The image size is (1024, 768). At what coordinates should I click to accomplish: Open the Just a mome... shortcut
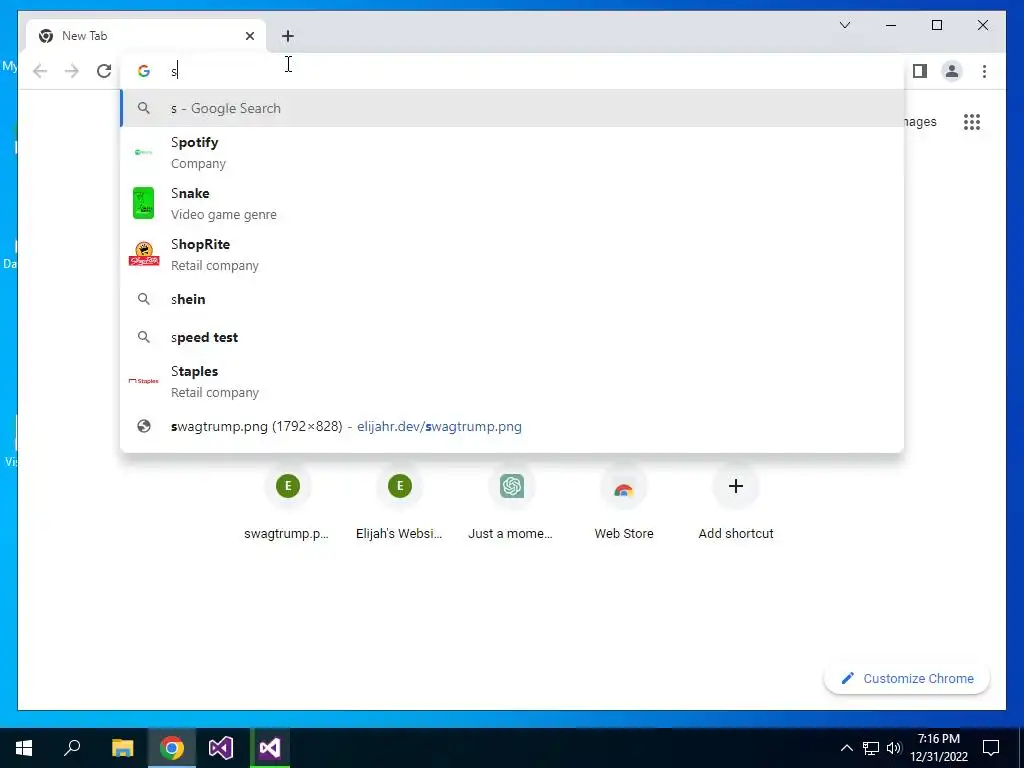point(511,502)
